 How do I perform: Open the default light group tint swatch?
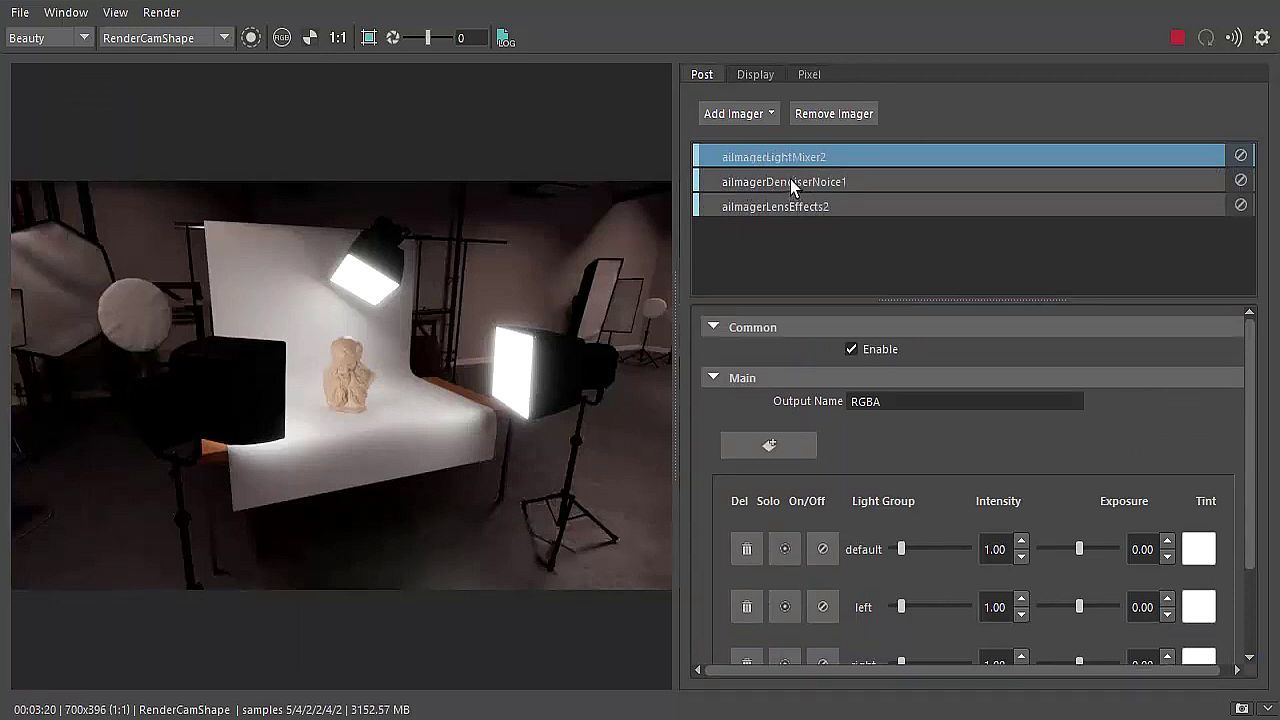click(1198, 549)
